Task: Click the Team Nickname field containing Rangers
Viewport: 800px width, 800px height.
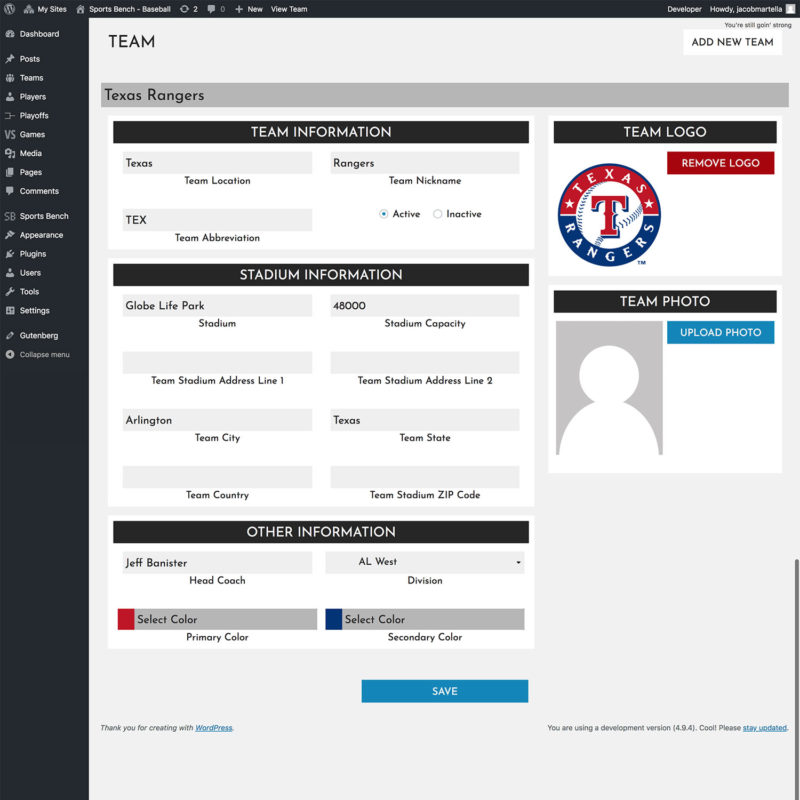Action: point(424,163)
